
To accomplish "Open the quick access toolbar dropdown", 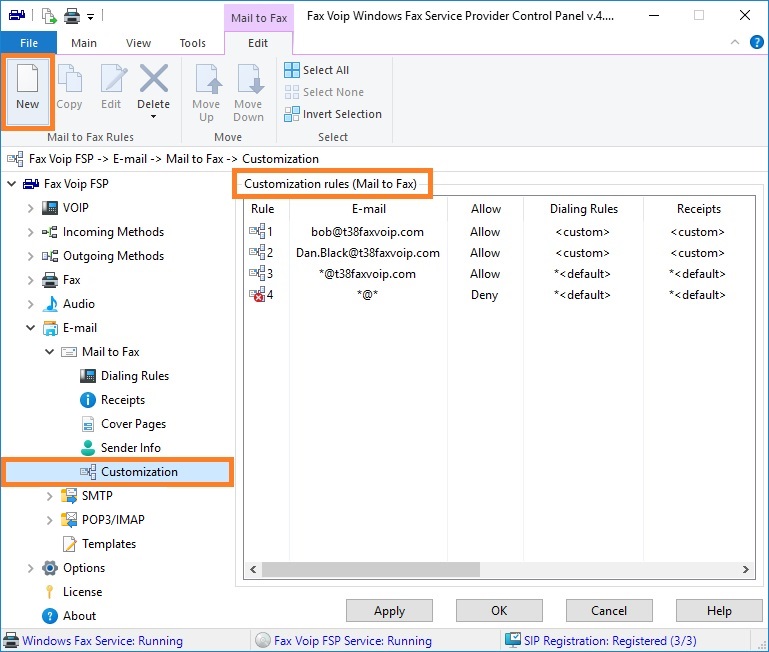I will (90, 17).
